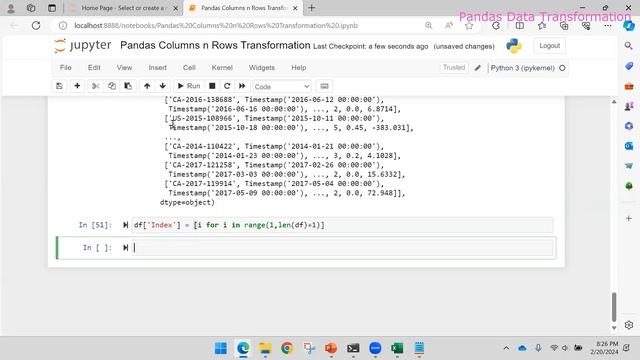Click the scrollbar up arrow
The height and width of the screenshot is (360, 640).
[614, 102]
